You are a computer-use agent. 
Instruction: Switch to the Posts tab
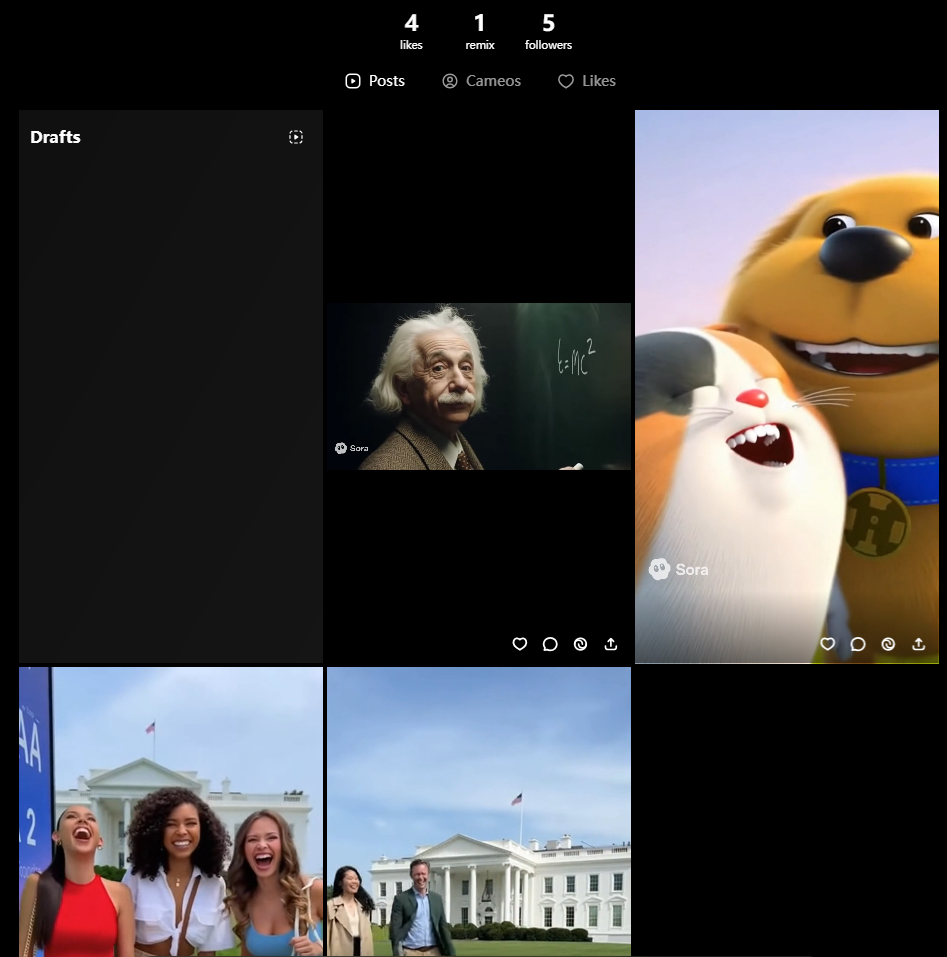tap(375, 81)
